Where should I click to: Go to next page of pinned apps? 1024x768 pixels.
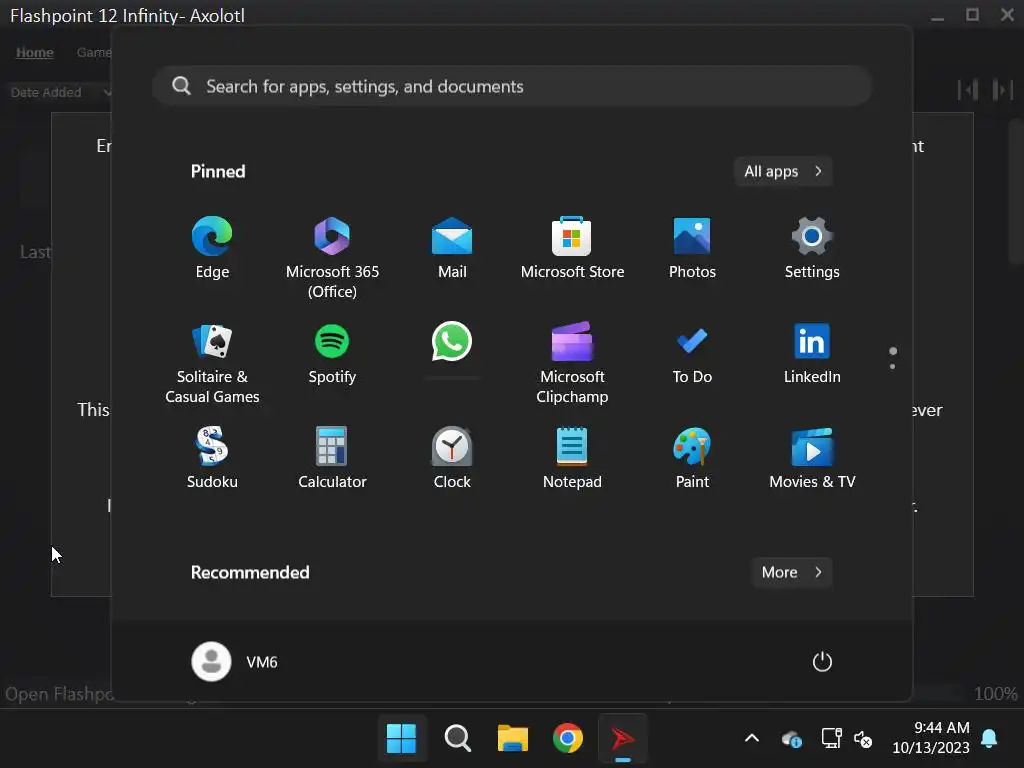(892, 366)
